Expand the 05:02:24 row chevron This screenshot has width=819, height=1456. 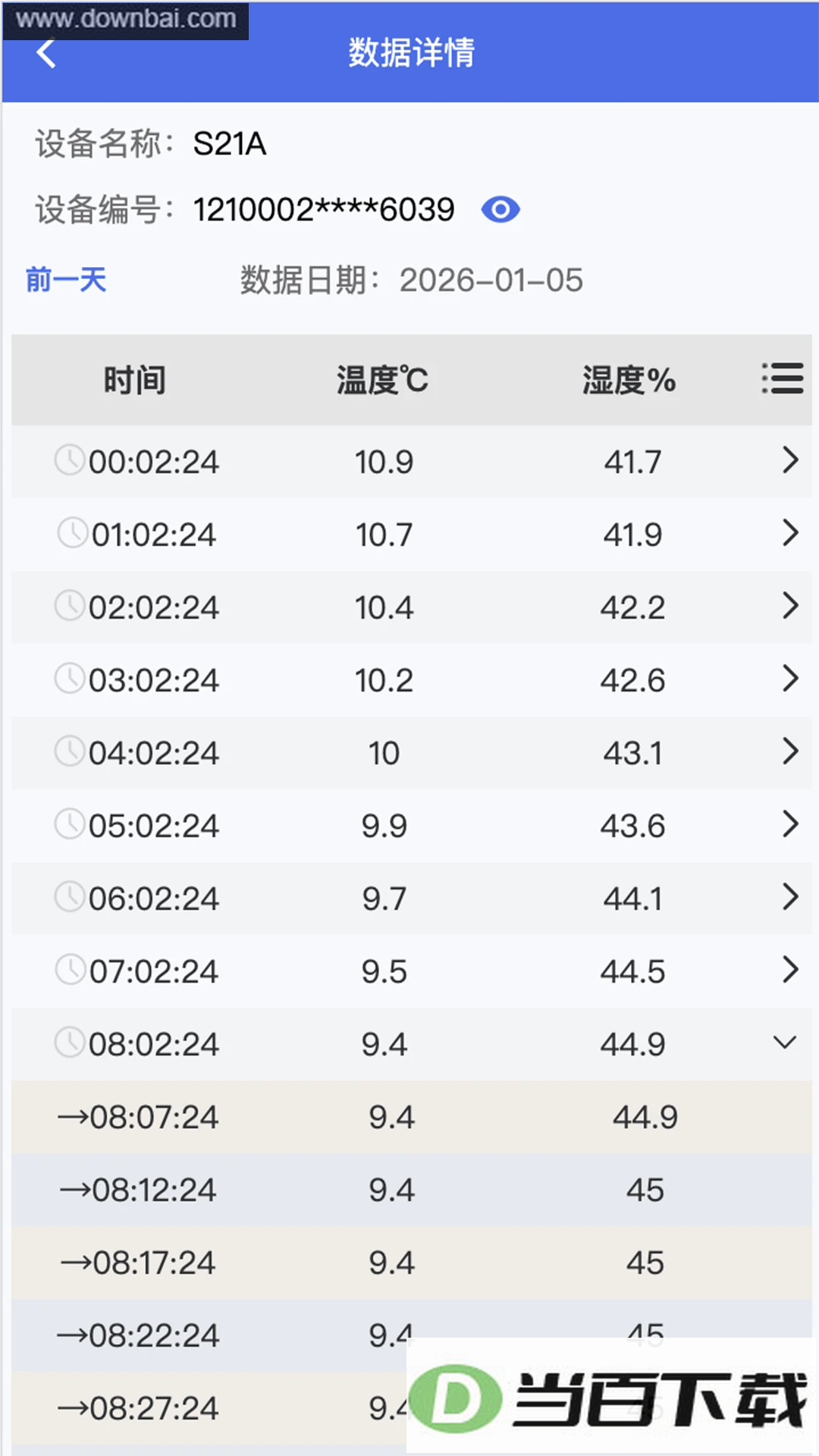790,824
